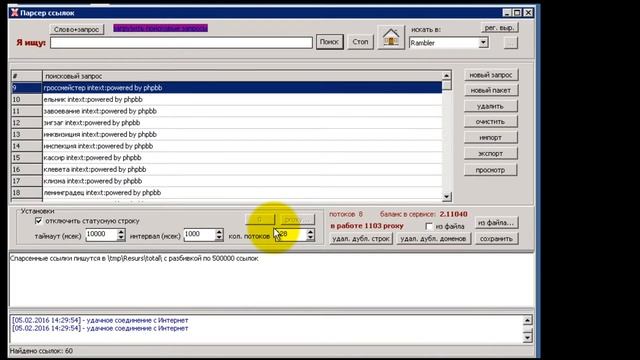Click the 'экспорт' button
This screenshot has width=640, height=360.
coord(491,153)
